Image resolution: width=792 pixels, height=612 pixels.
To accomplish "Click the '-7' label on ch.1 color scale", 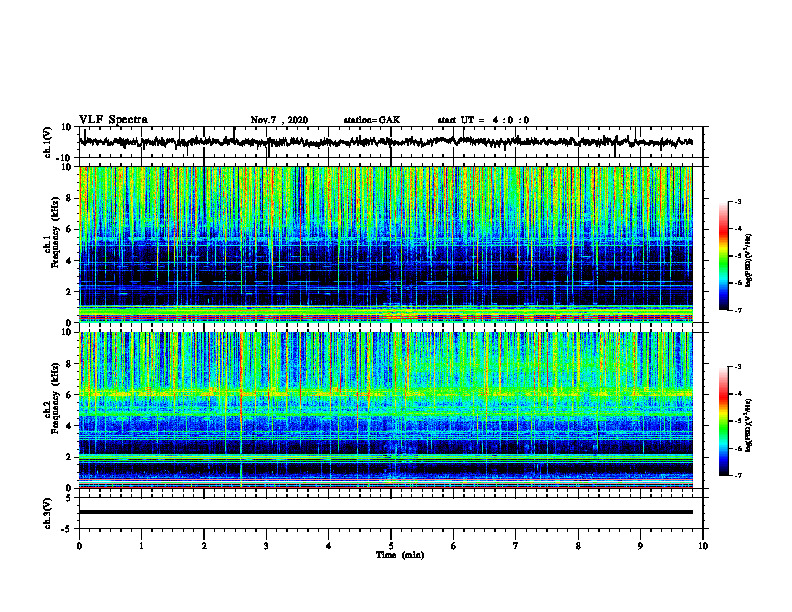I will click(x=738, y=310).
